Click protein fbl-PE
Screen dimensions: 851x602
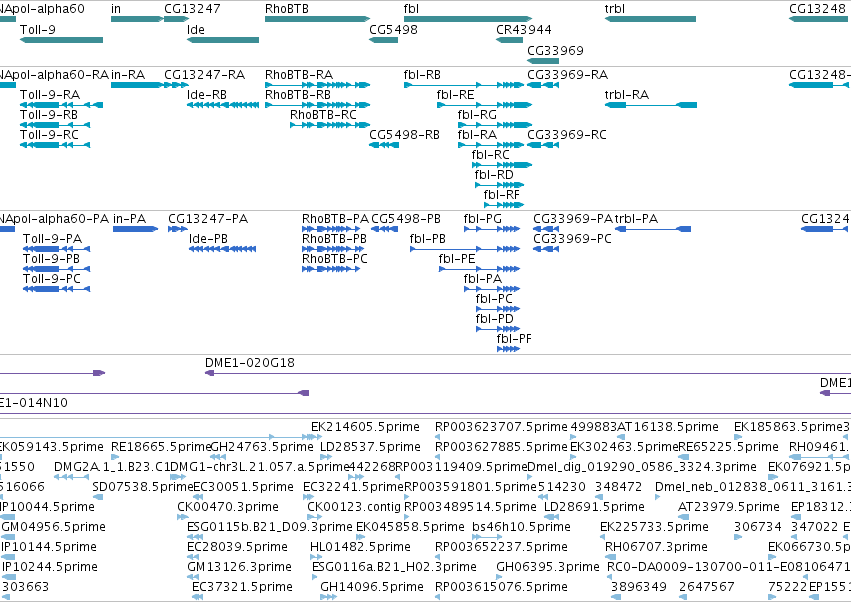click(x=479, y=269)
